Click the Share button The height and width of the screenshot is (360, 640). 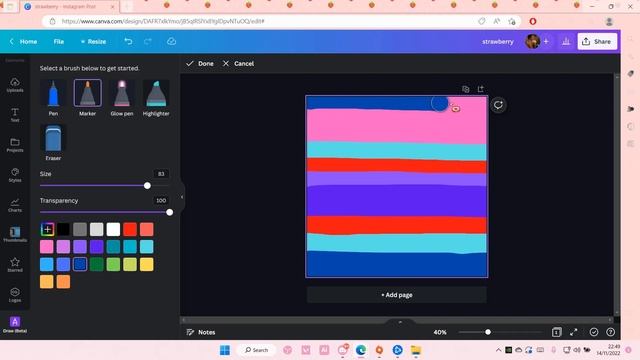click(x=597, y=41)
